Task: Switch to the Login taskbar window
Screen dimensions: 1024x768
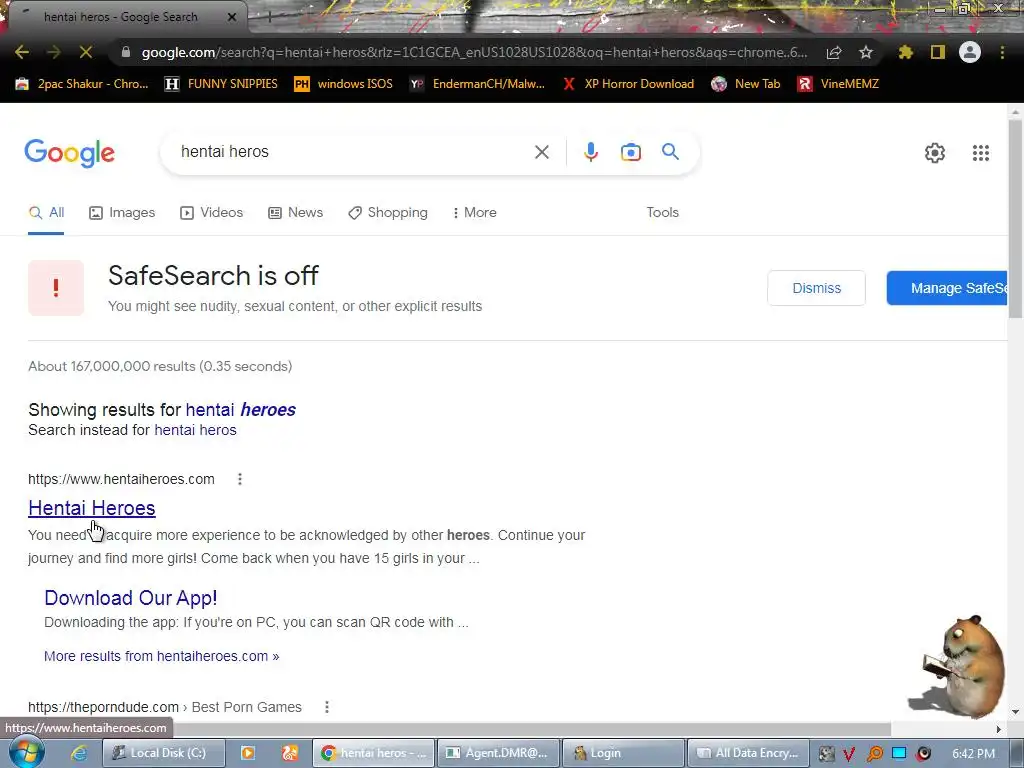Action: coord(623,753)
